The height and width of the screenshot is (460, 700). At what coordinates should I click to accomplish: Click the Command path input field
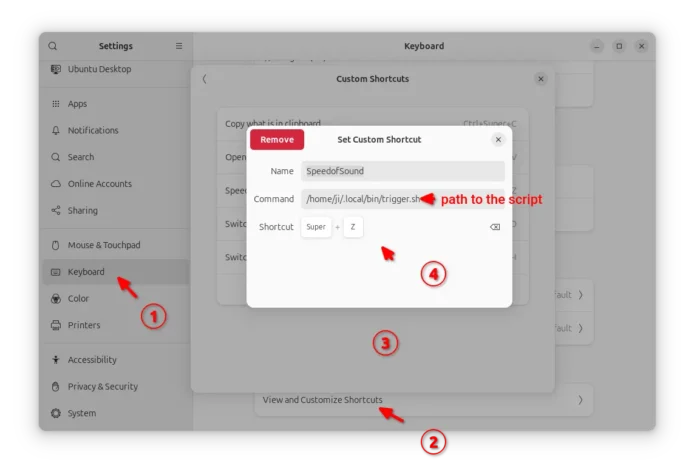360,199
